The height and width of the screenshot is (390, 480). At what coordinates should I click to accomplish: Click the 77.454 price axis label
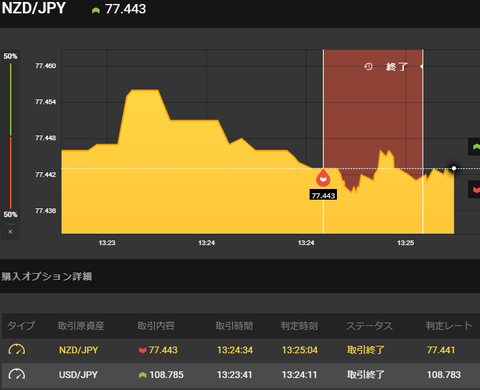coord(46,102)
